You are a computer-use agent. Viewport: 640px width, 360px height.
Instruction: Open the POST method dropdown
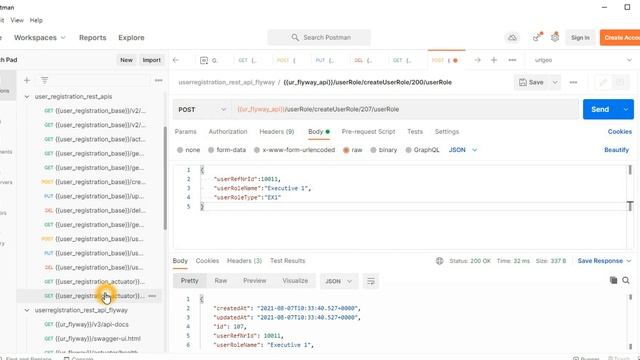point(202,109)
